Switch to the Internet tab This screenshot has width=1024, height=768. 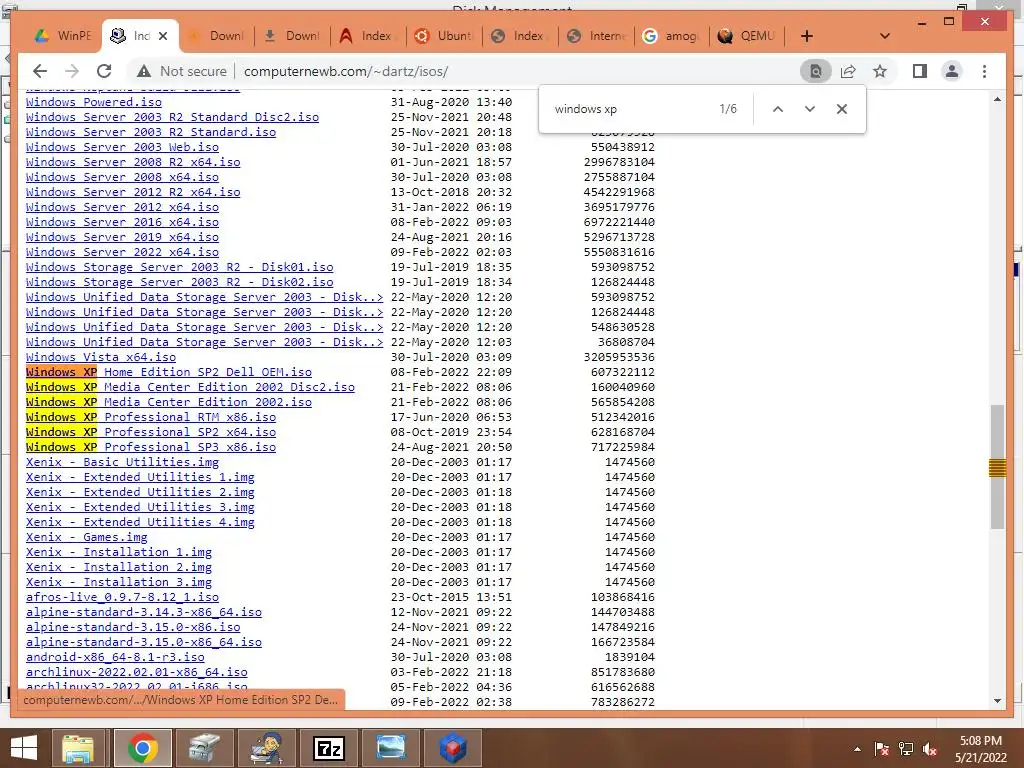(595, 36)
